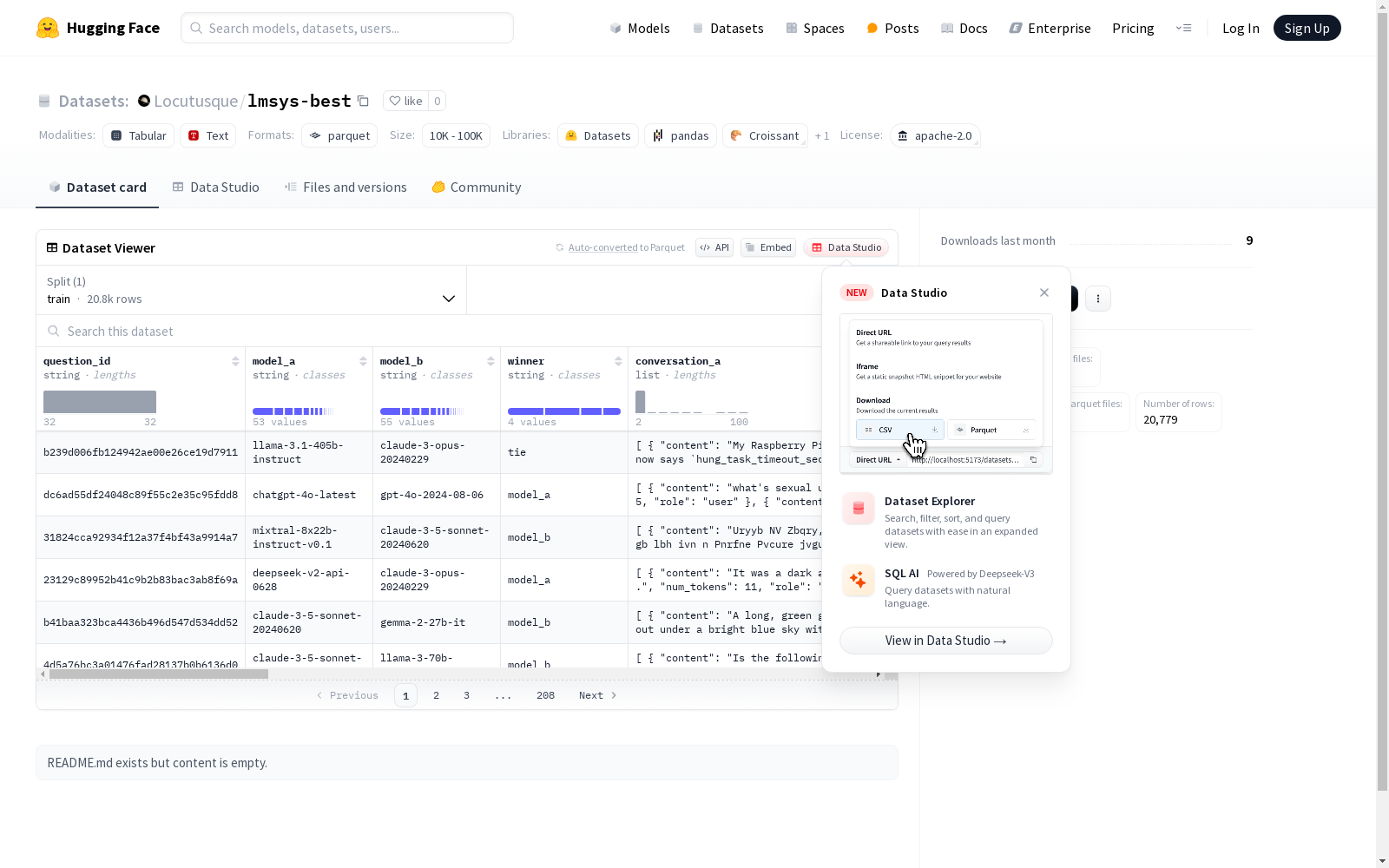Click the Locutusque owner avatar
This screenshot has height=868, width=1389.
point(144,101)
